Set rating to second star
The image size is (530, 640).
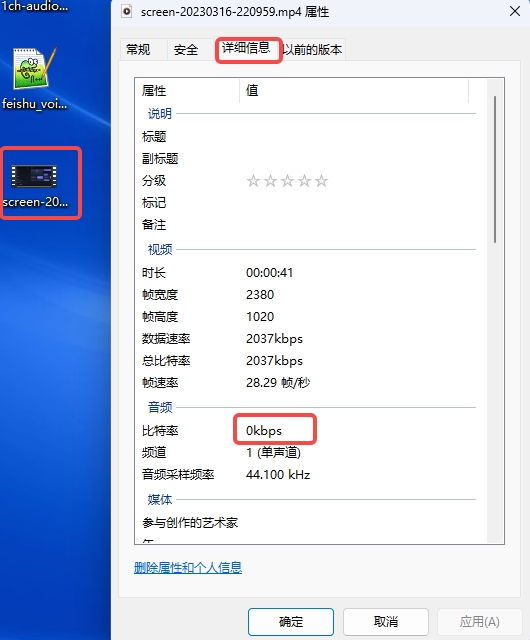click(270, 180)
